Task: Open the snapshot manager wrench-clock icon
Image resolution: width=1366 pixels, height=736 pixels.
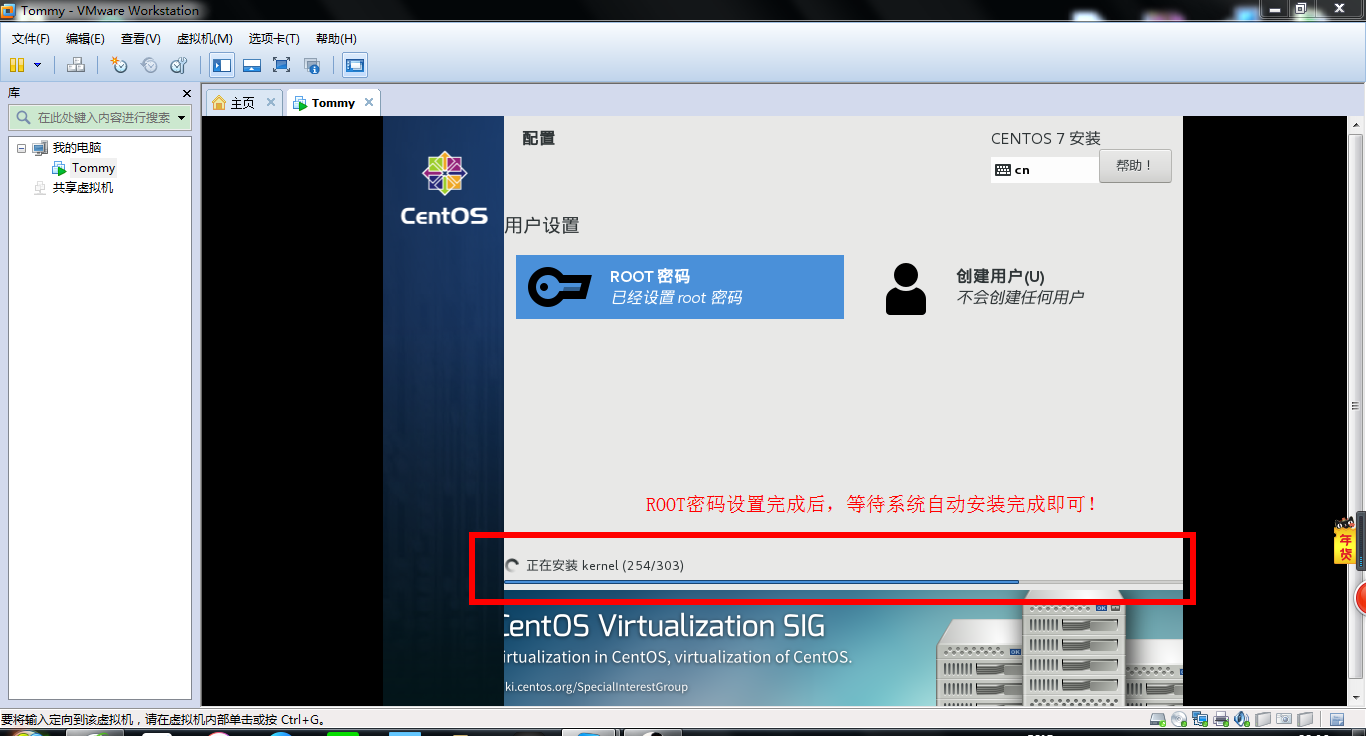Action: click(x=179, y=65)
